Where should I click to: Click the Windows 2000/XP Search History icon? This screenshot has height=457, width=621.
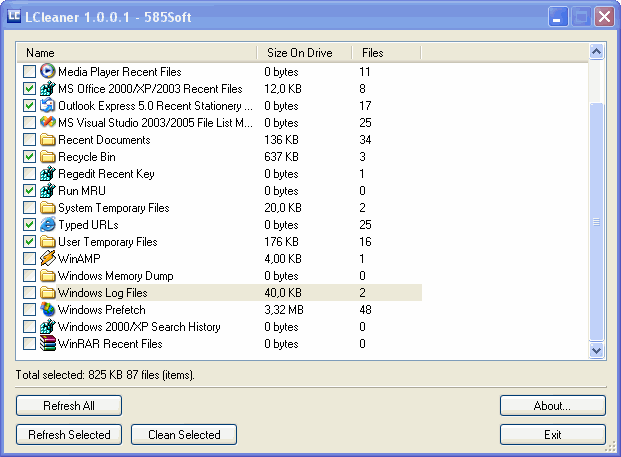48,327
